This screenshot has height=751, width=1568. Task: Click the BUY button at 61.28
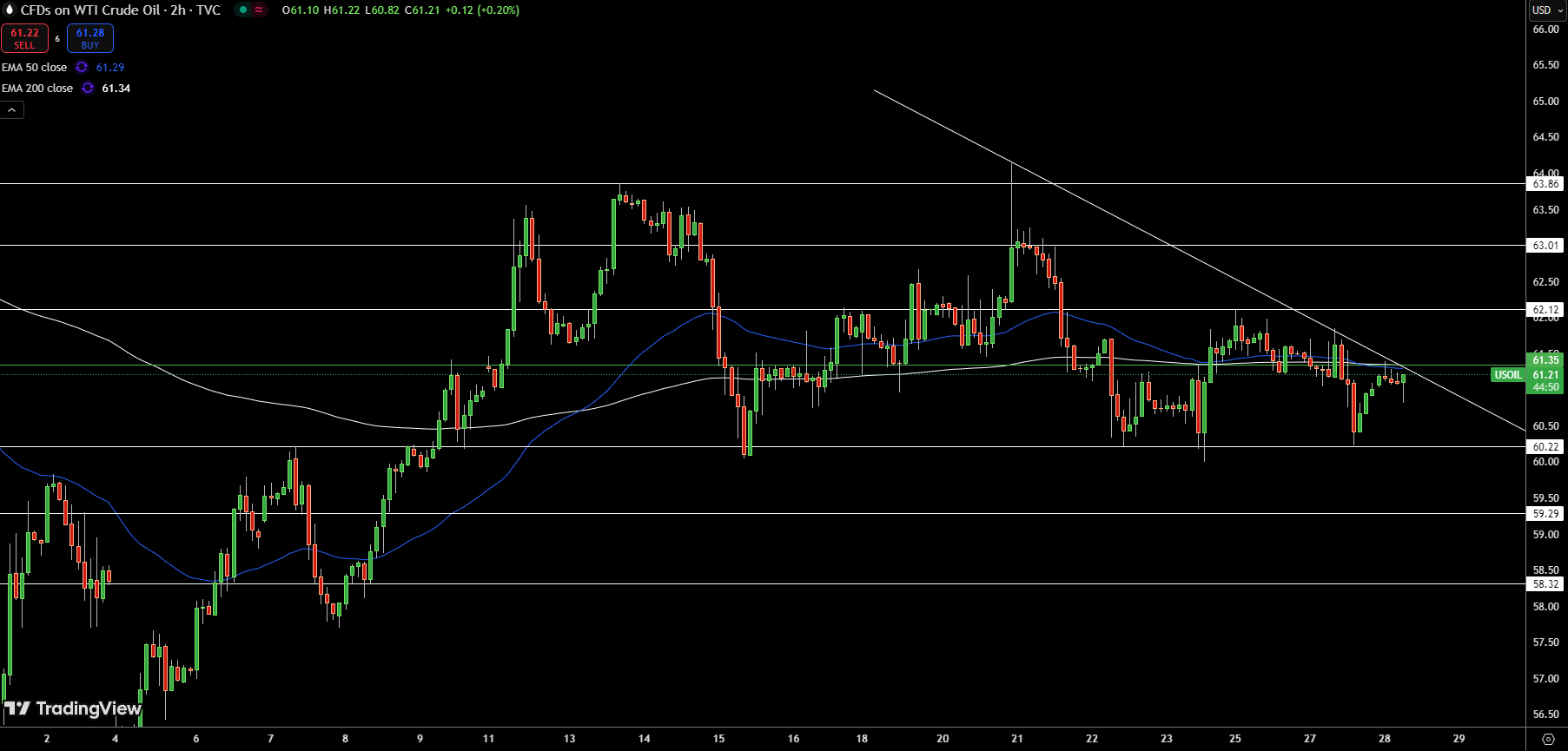(x=90, y=38)
